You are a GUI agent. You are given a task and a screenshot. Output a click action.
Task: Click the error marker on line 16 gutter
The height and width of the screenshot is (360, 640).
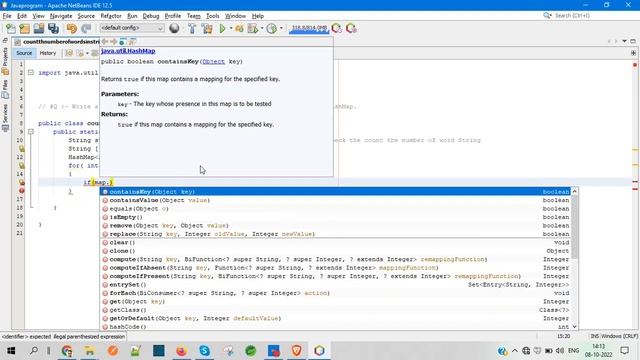[22, 191]
